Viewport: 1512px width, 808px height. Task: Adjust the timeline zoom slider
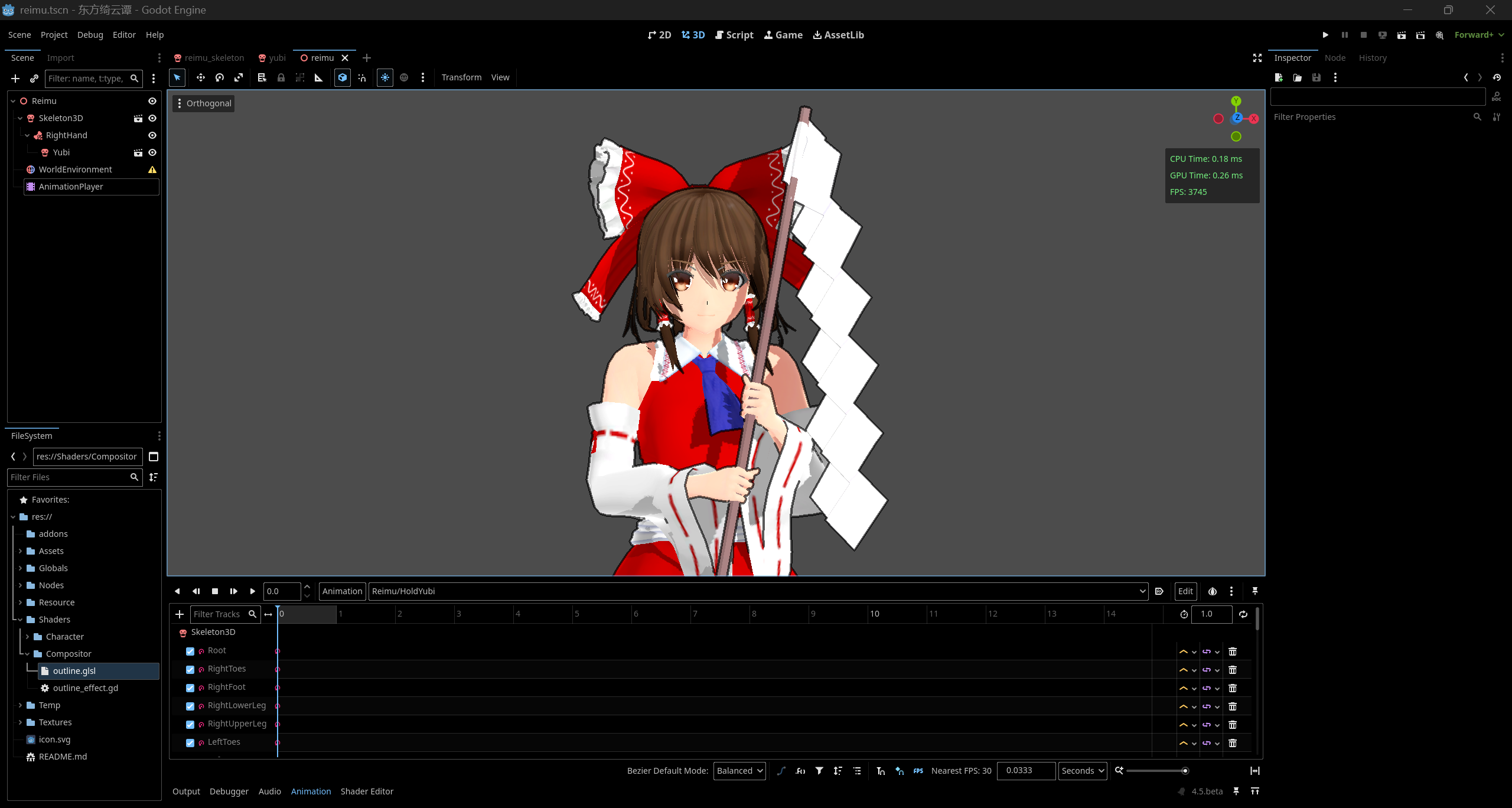pyautogui.click(x=1184, y=771)
